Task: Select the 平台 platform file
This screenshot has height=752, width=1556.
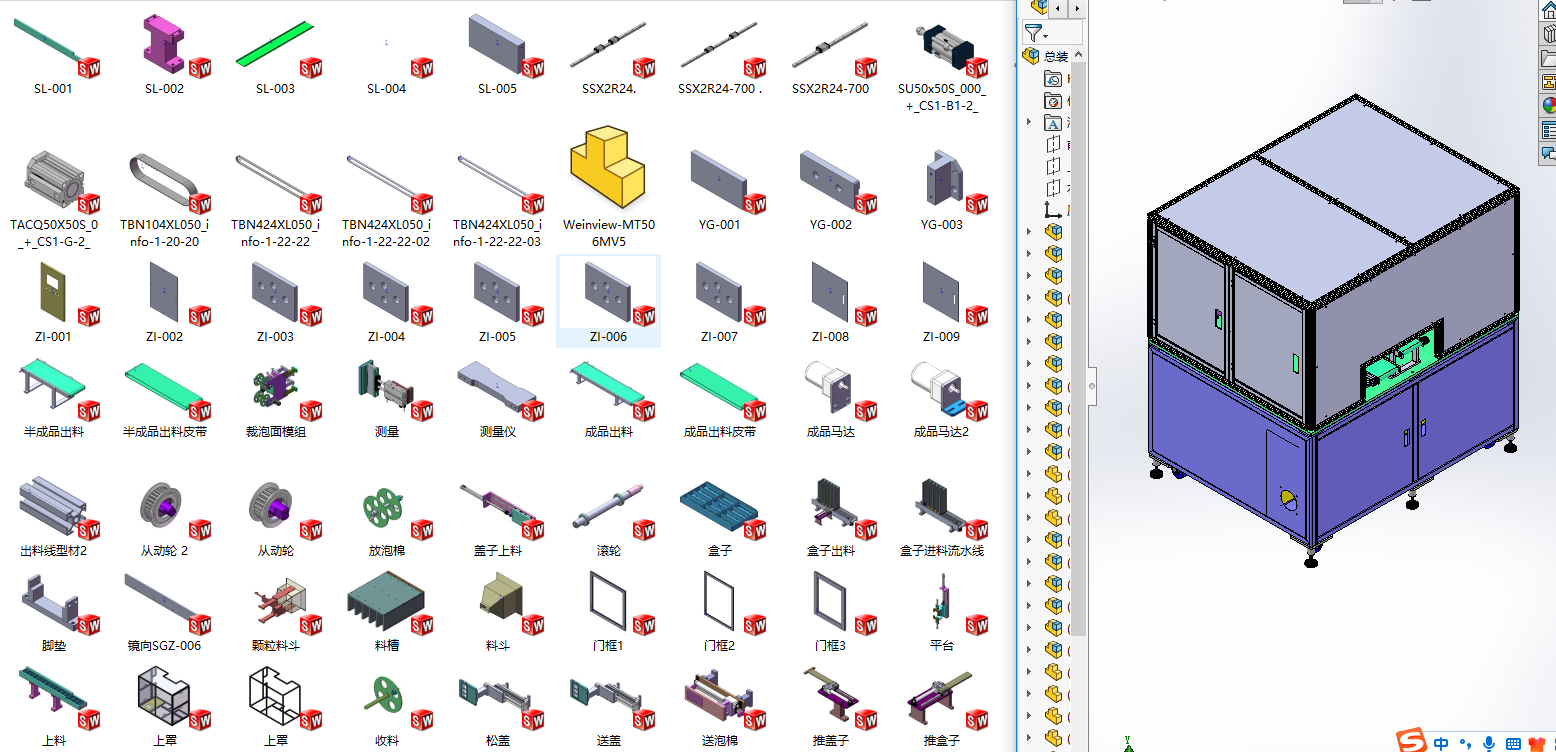Action: [942, 607]
